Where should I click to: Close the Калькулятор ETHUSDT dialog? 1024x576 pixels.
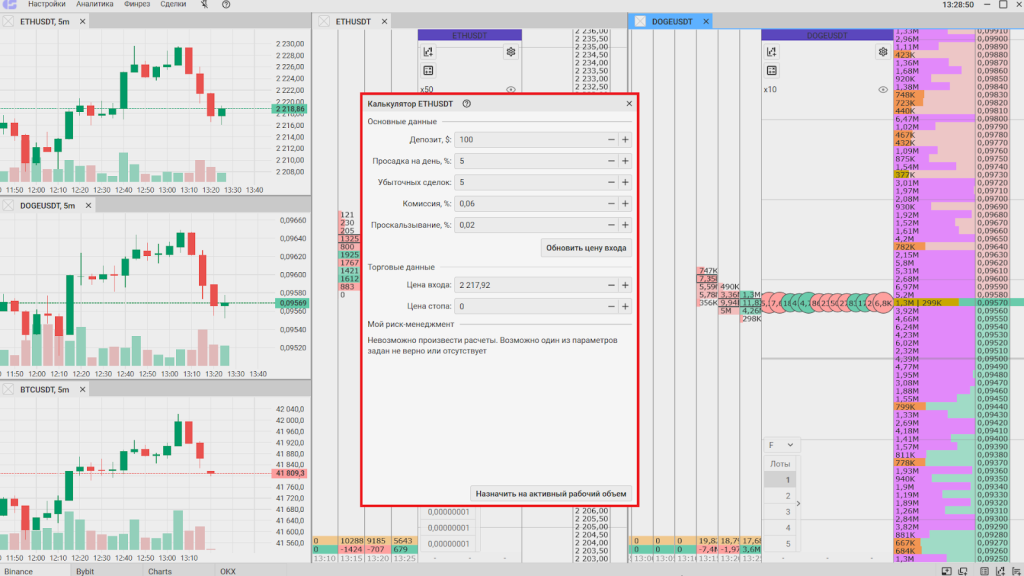click(629, 103)
